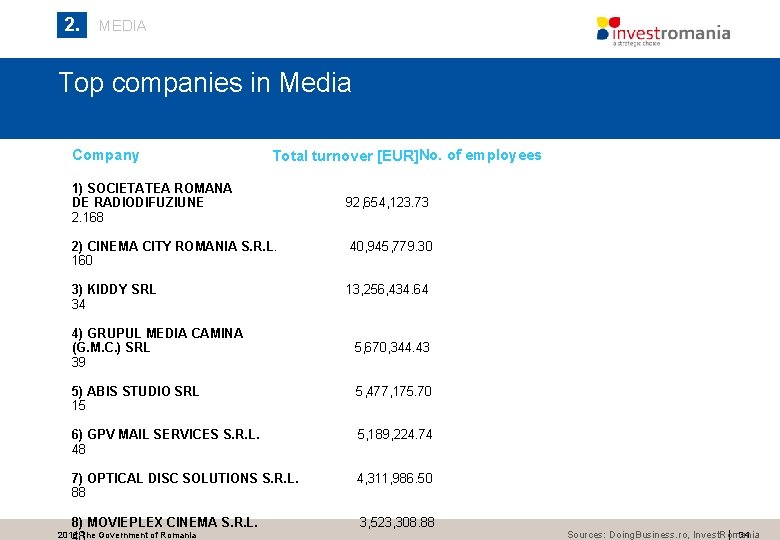Click turnover value 13,256,434.64
Viewport: 780px width, 540px height.
[387, 289]
